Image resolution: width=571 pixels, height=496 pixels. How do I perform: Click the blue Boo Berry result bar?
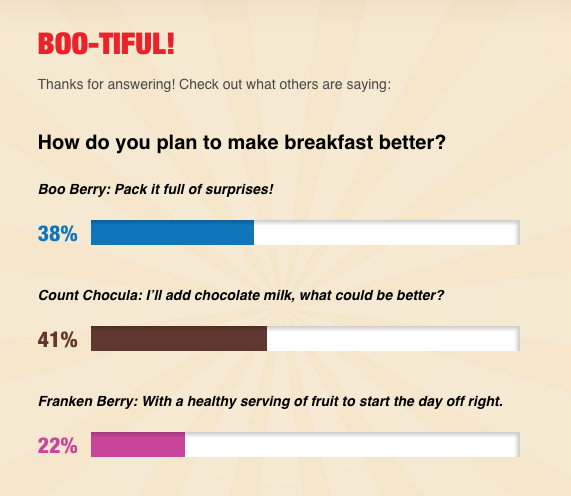[x=172, y=232]
